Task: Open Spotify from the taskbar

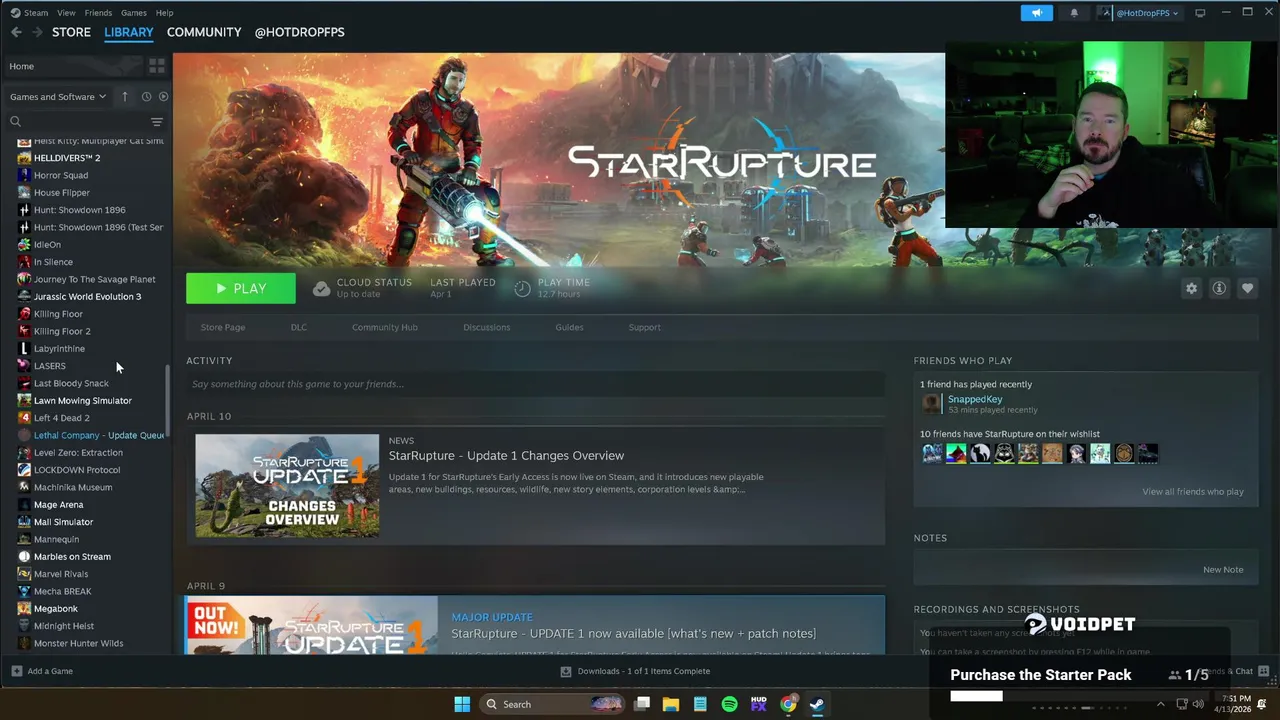Action: coord(729,704)
